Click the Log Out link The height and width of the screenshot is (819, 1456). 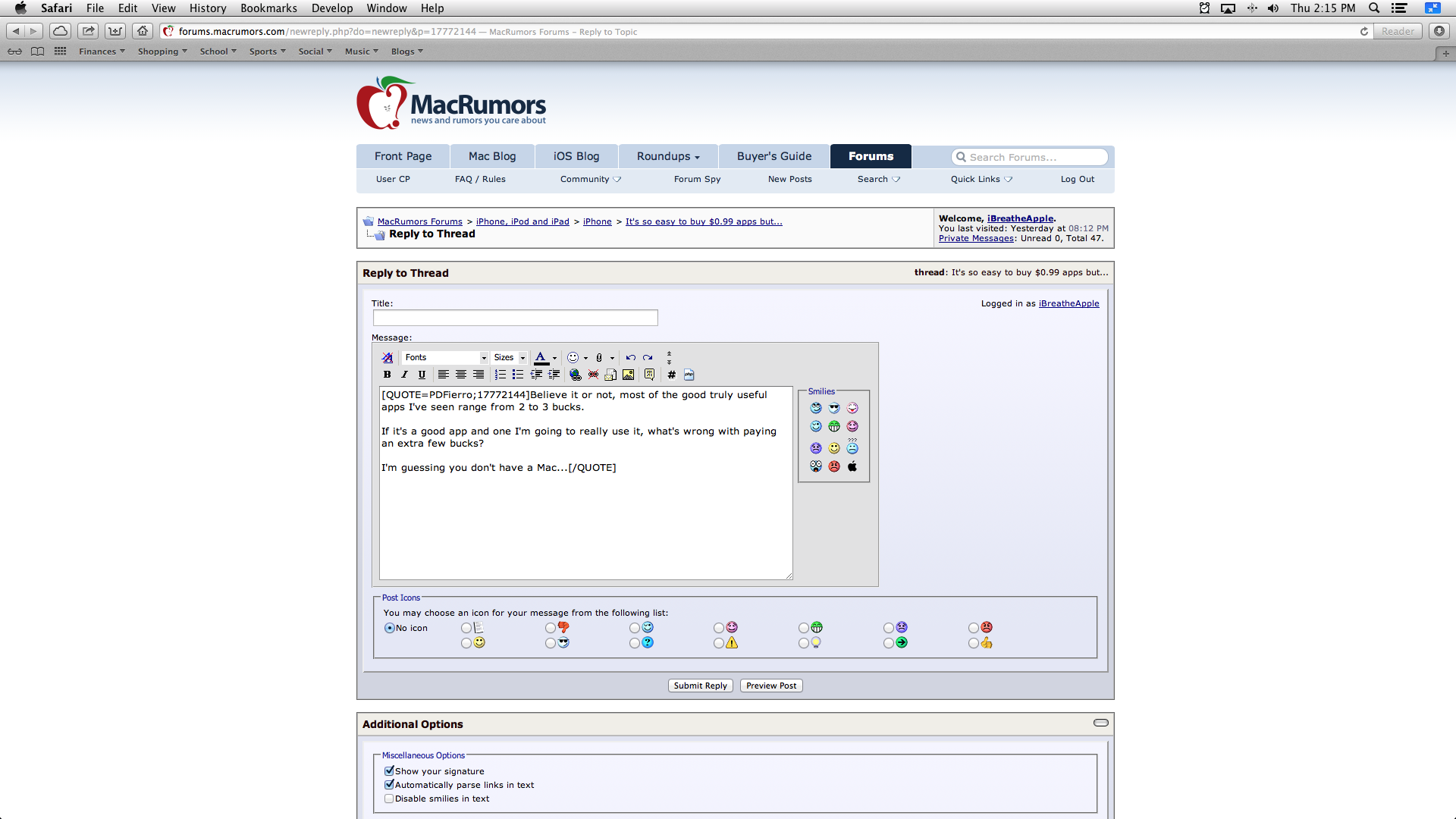pyautogui.click(x=1078, y=179)
